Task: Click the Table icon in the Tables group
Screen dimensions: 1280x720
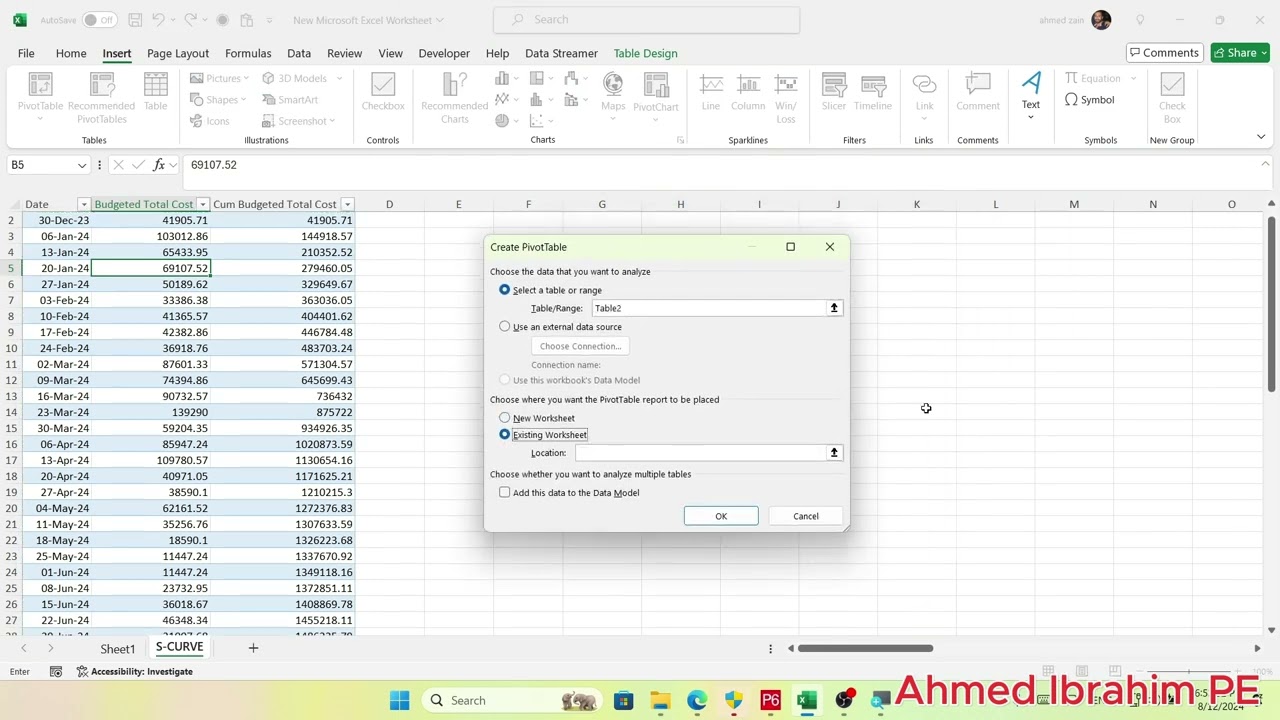Action: click(155, 92)
